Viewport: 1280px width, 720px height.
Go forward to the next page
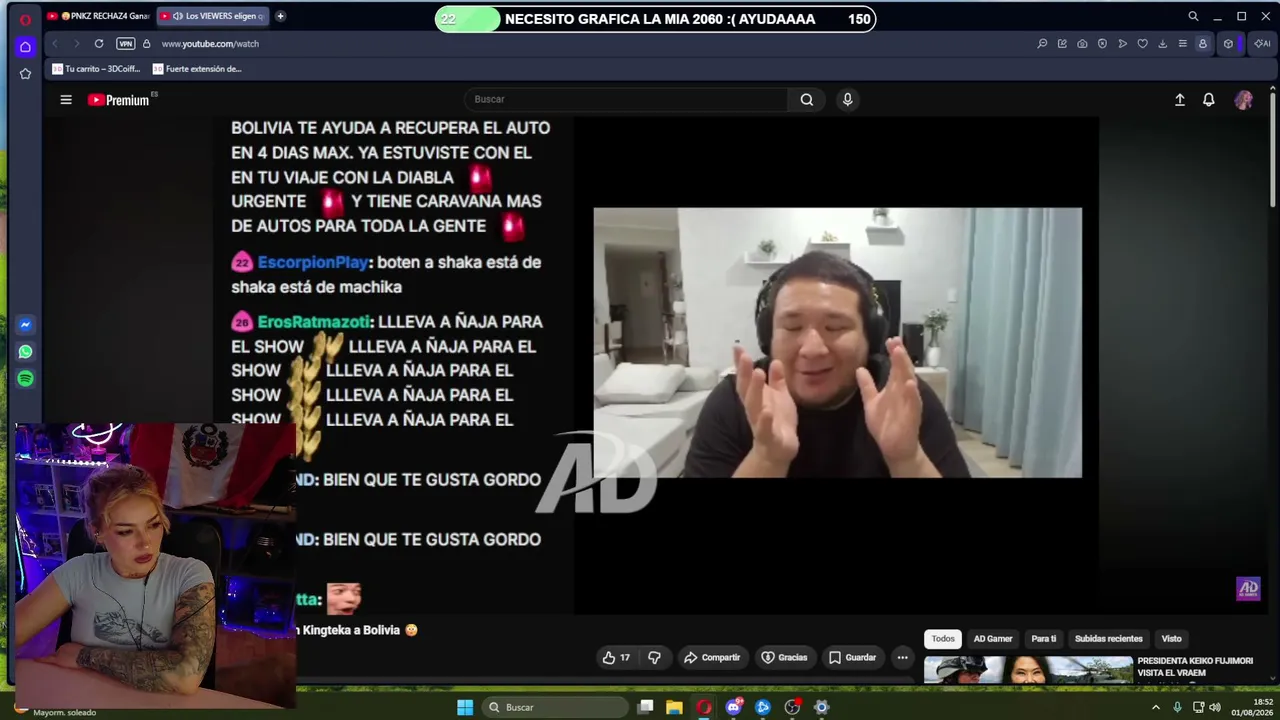[x=76, y=44]
